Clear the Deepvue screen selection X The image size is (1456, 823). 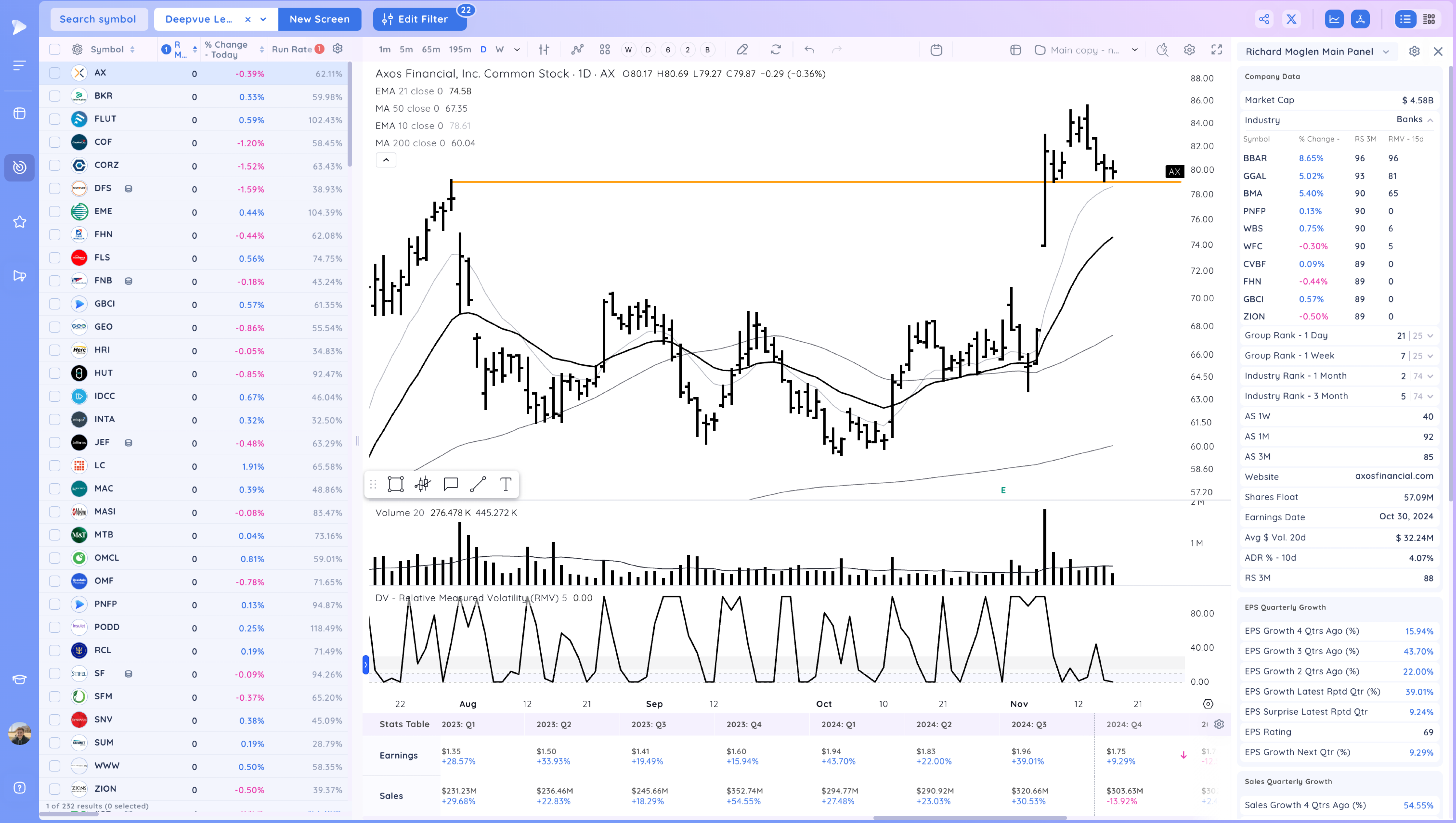click(x=248, y=19)
